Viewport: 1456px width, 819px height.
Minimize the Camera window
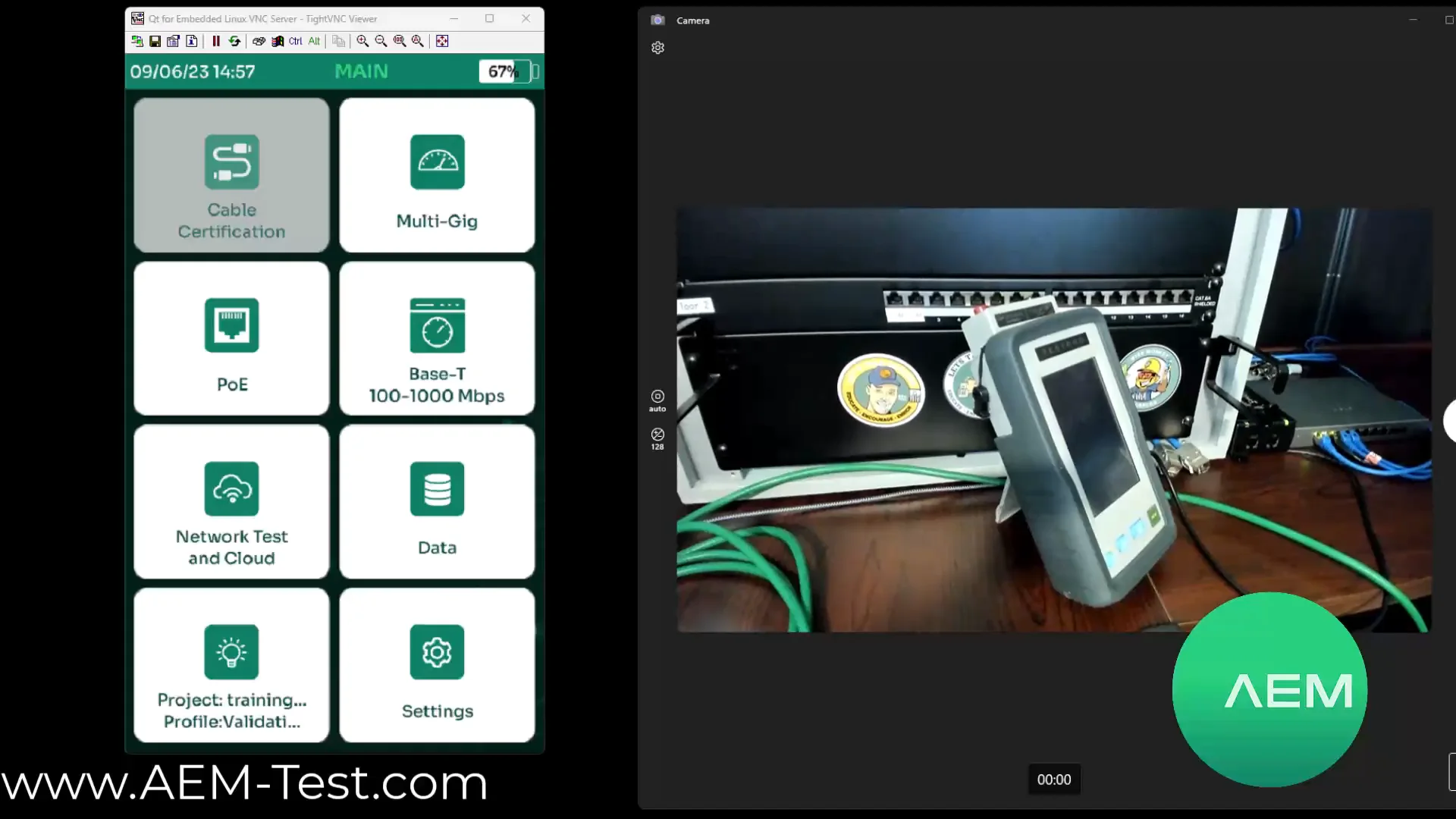click(1413, 20)
